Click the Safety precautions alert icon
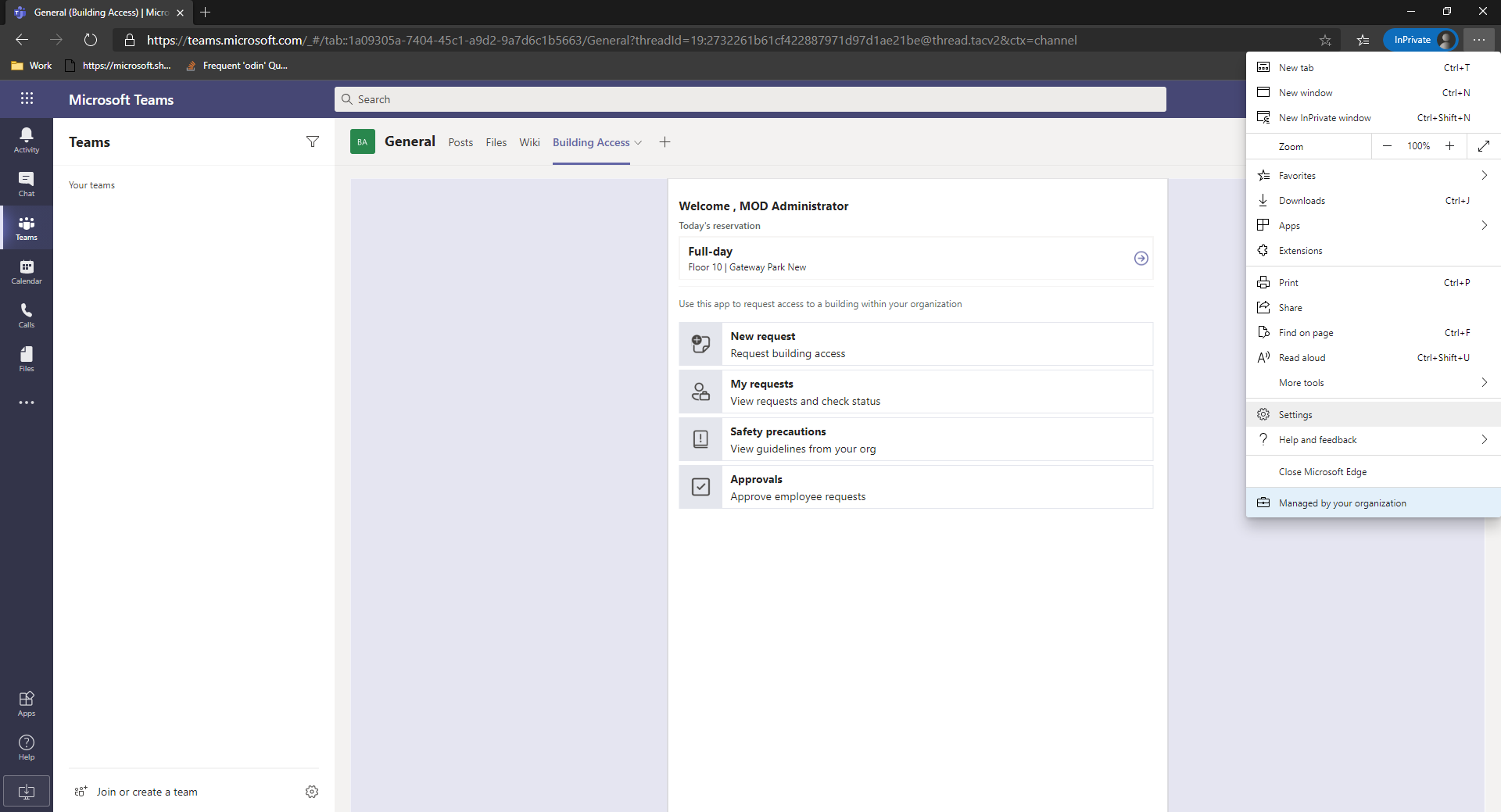Image resolution: width=1501 pixels, height=812 pixels. click(700, 439)
